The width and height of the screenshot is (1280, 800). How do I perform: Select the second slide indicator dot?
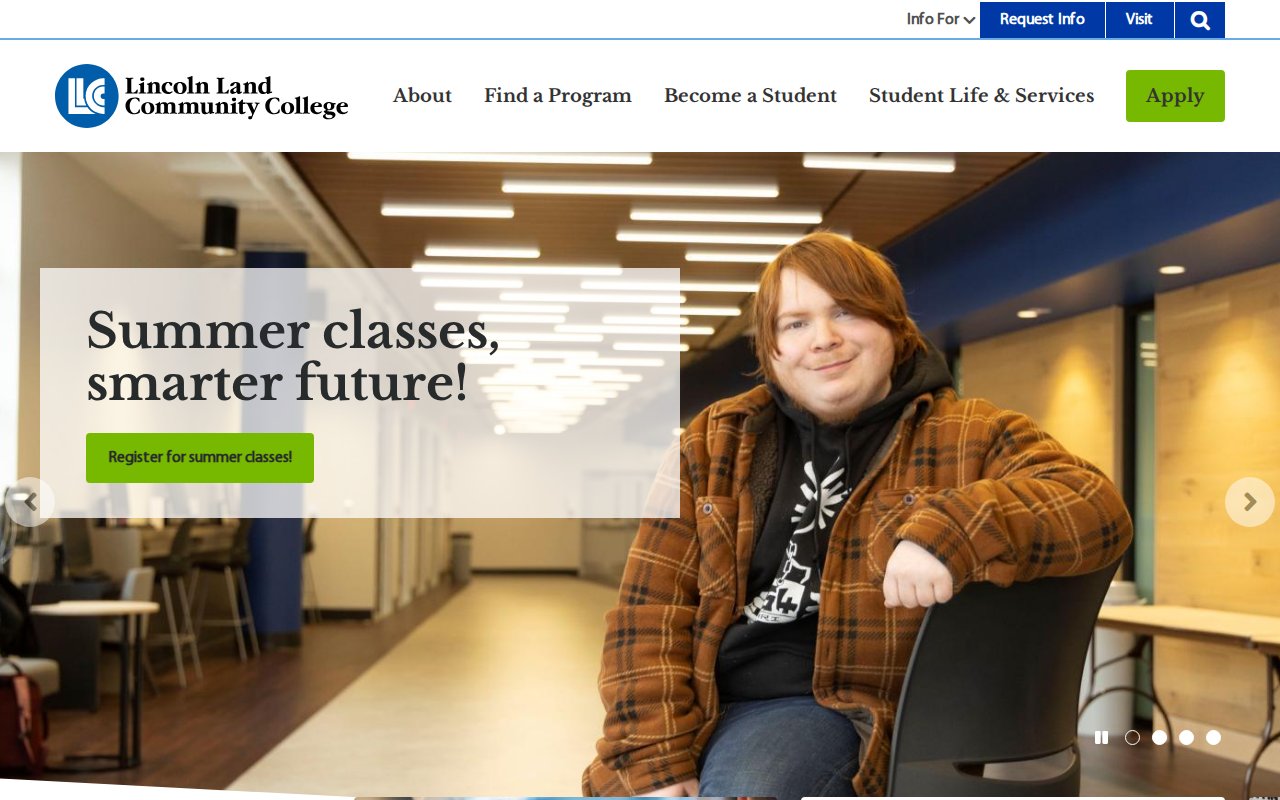pos(1159,737)
